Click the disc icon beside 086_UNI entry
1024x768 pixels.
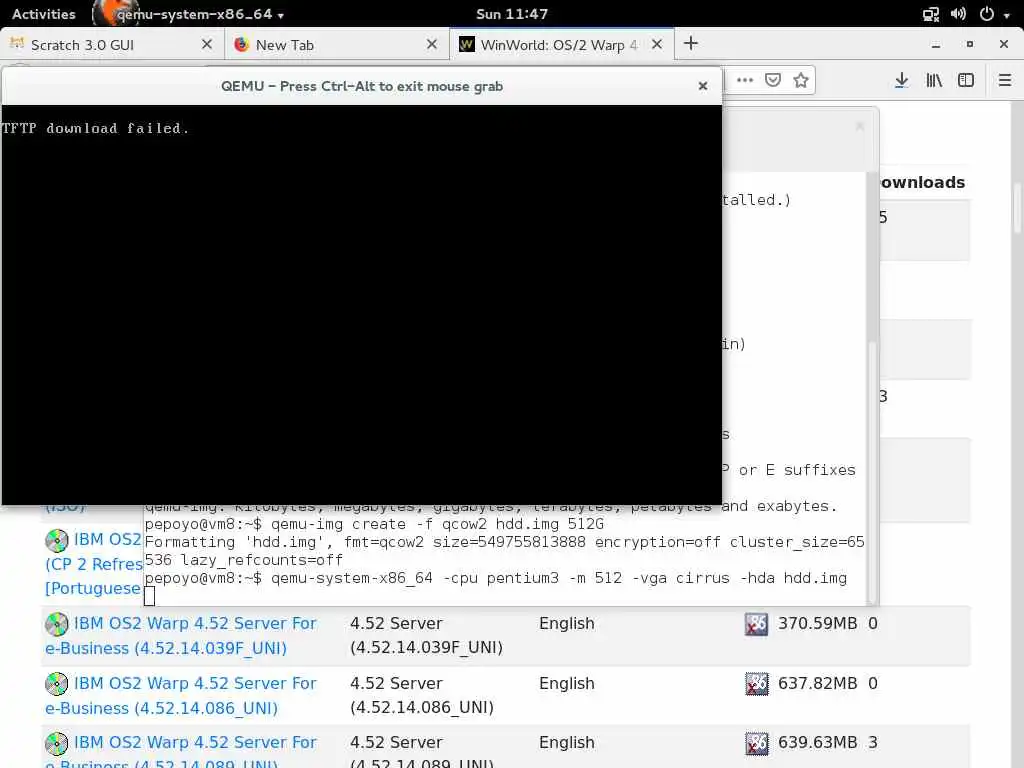[x=57, y=684]
